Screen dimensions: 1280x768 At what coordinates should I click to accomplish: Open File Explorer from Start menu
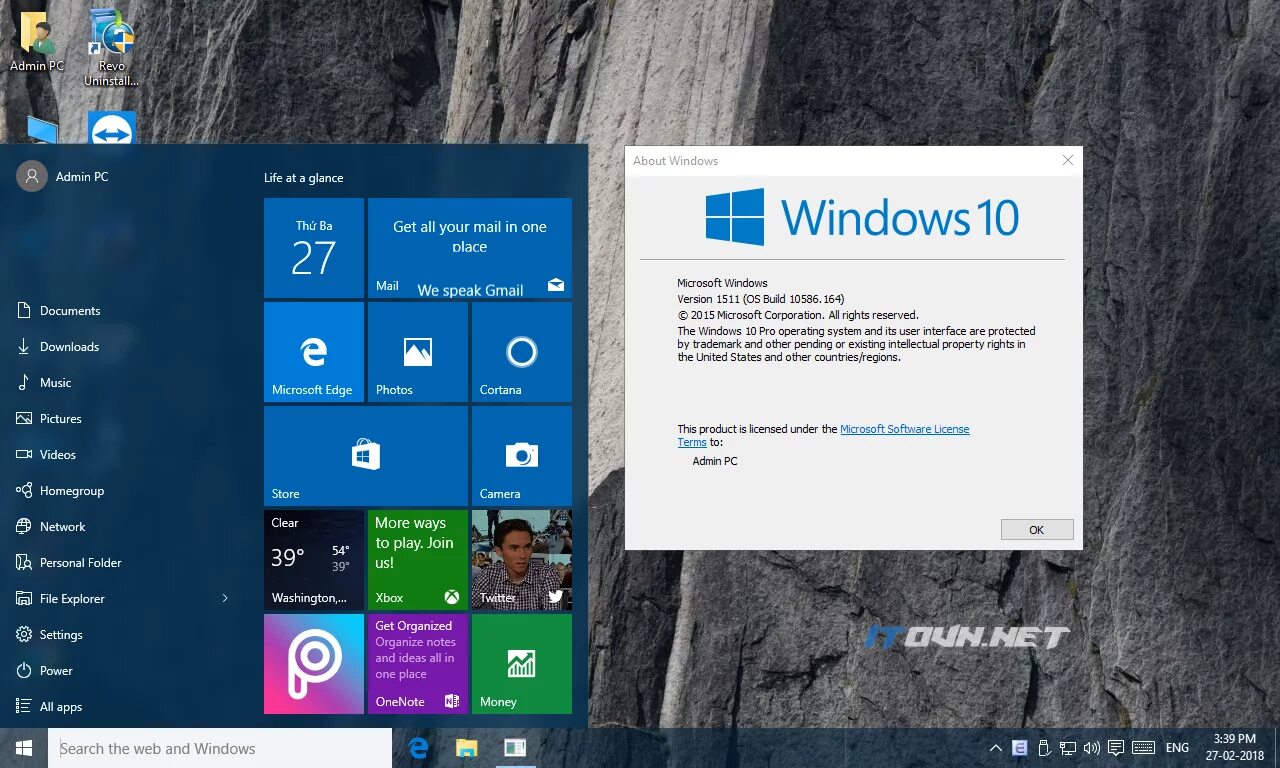(61, 599)
